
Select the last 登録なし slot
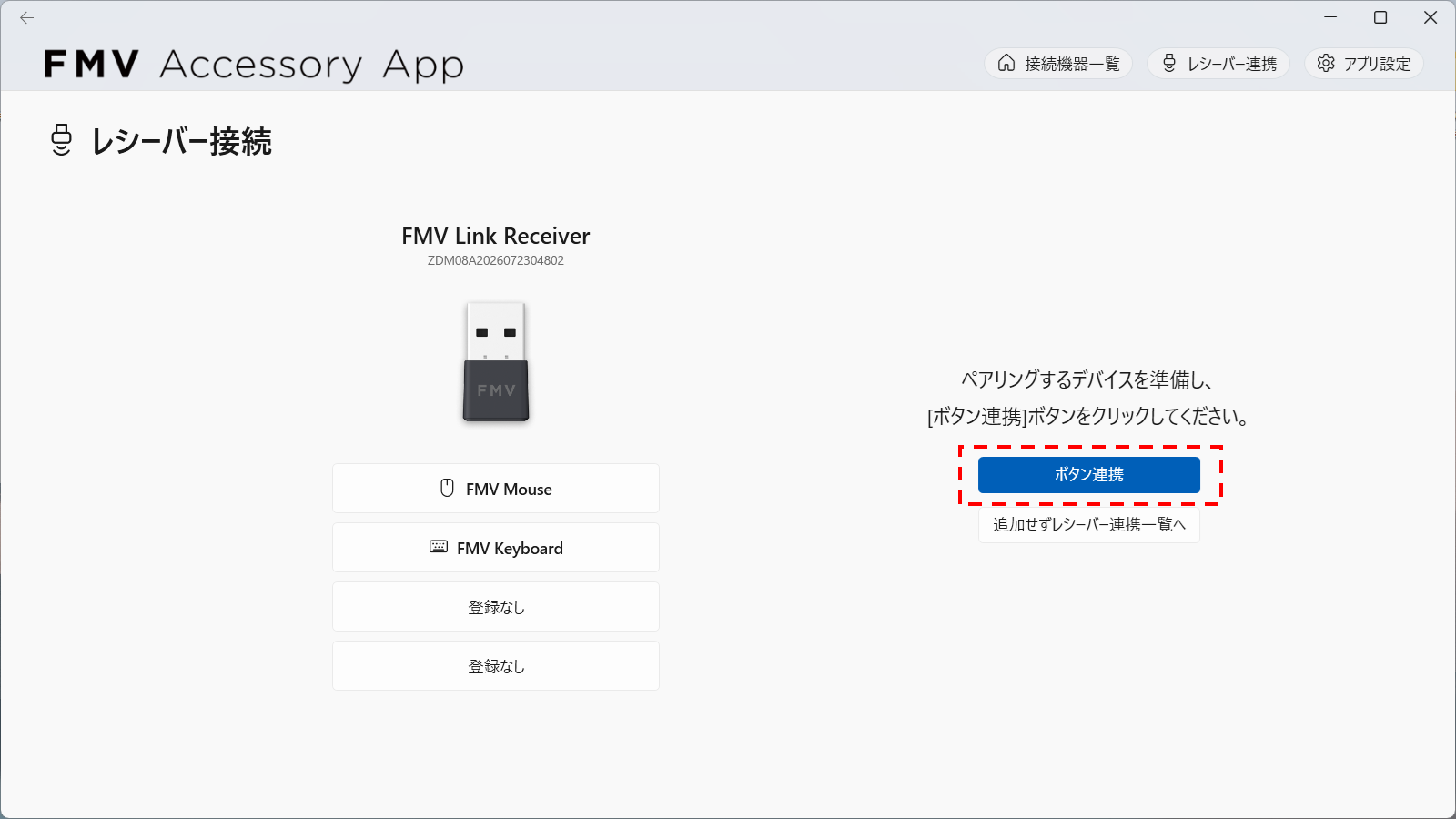coord(496,666)
